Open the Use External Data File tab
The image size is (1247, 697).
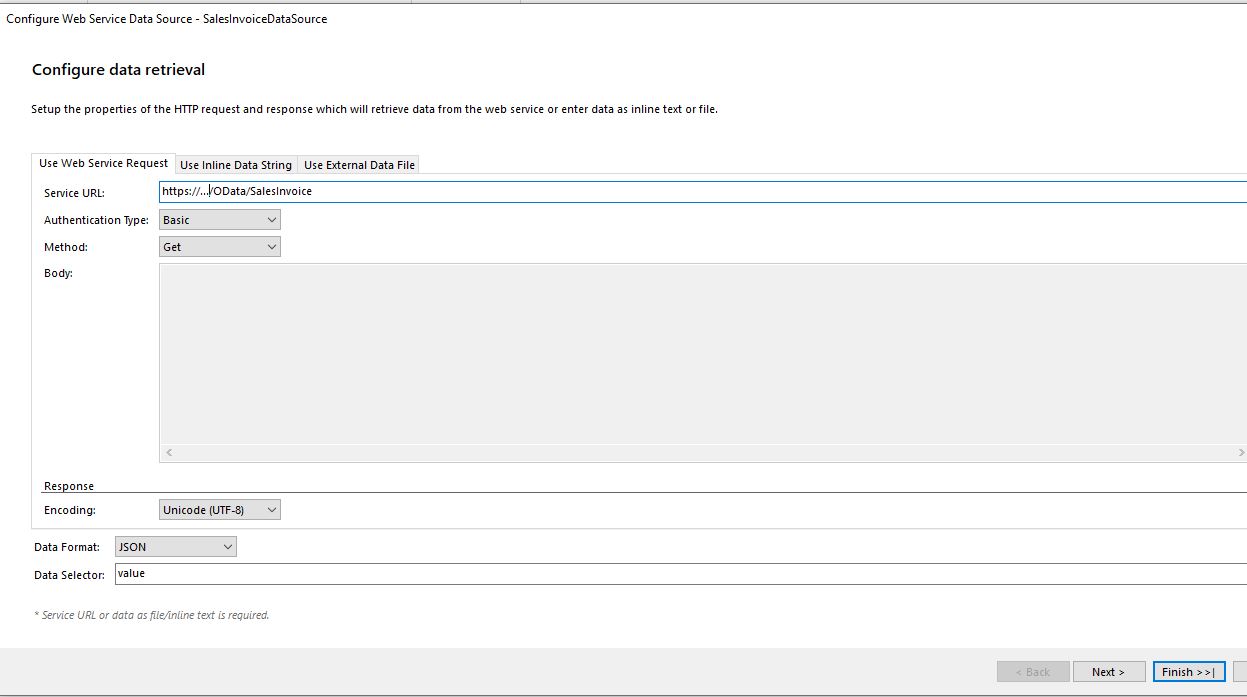point(359,165)
